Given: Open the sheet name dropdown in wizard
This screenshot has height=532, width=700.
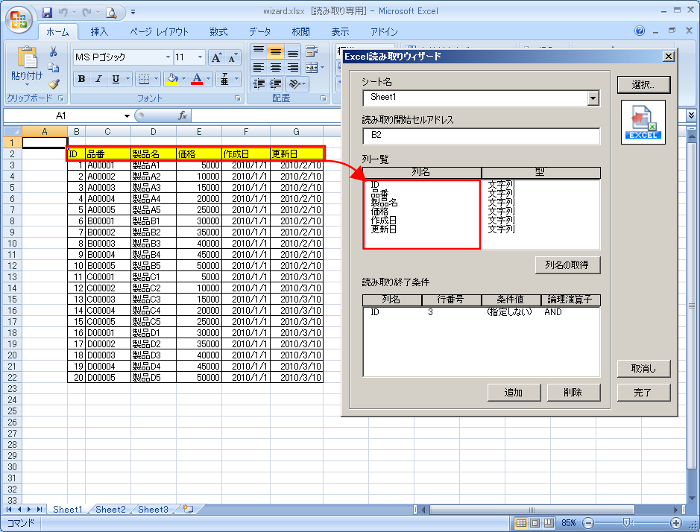Looking at the screenshot, I should 593,98.
